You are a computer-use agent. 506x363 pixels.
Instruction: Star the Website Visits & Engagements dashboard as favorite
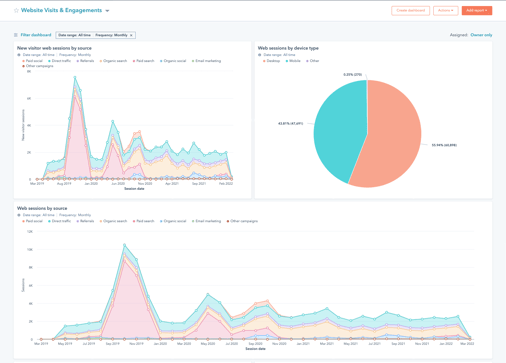click(16, 10)
